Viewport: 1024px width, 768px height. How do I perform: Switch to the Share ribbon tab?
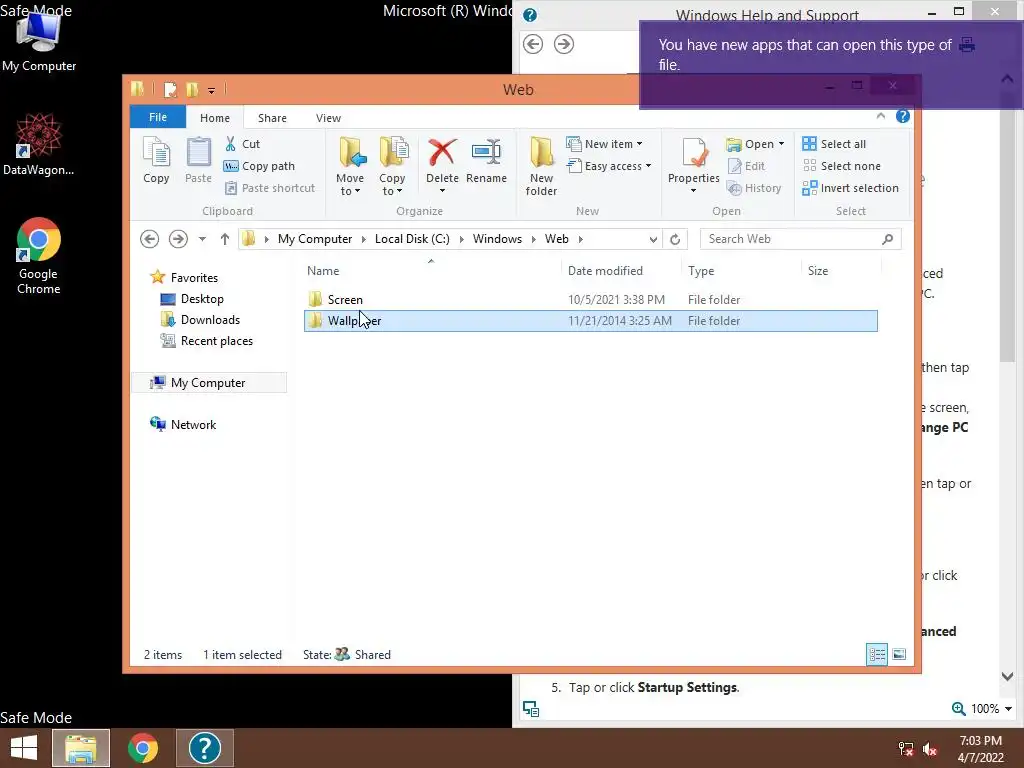point(272,118)
